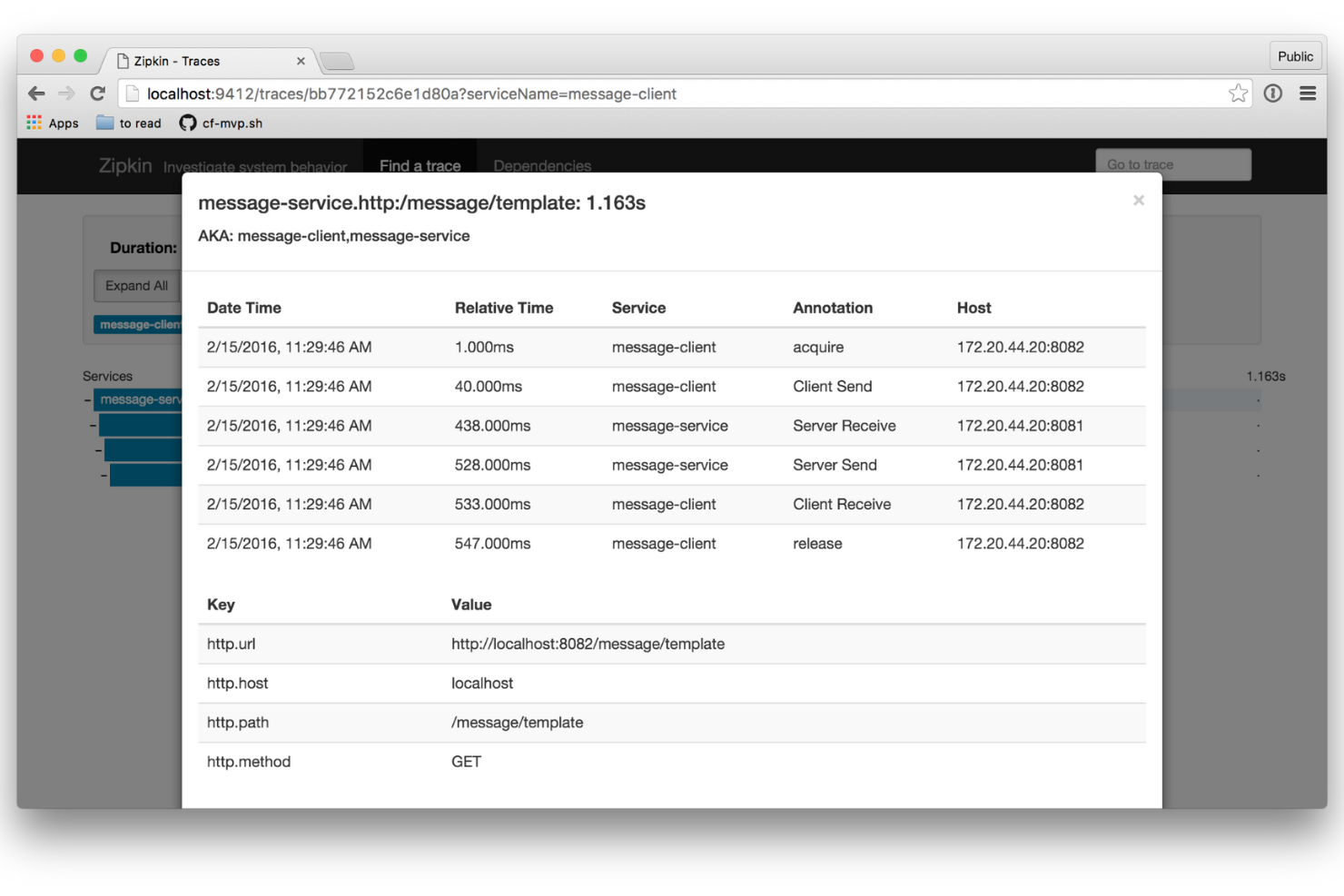1344x896 pixels.
Task: Select the 'release' annotation cell
Action: (x=817, y=544)
